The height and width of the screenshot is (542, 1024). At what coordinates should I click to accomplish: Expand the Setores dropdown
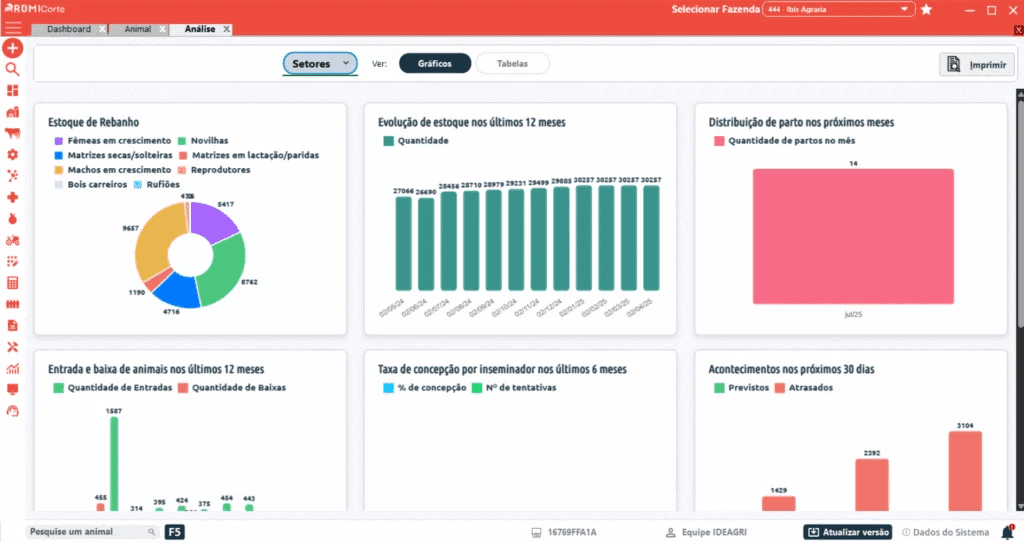(320, 63)
